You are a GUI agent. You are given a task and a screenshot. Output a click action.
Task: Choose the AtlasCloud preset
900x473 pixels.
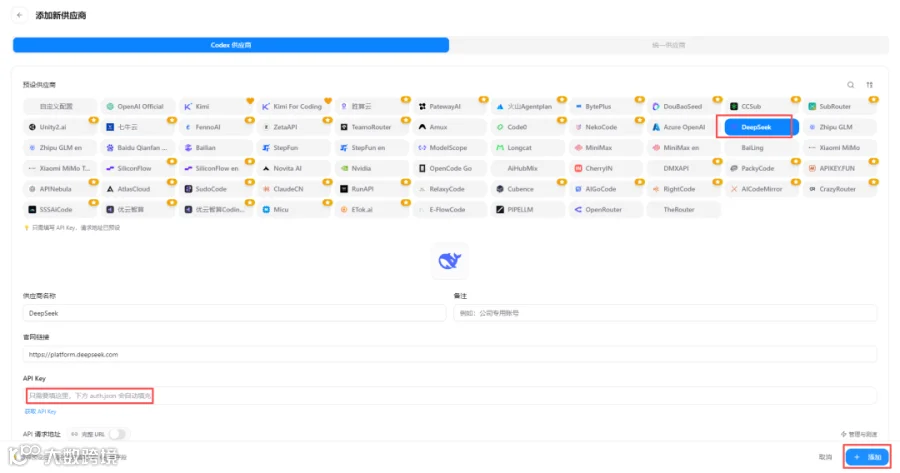[x=138, y=189]
